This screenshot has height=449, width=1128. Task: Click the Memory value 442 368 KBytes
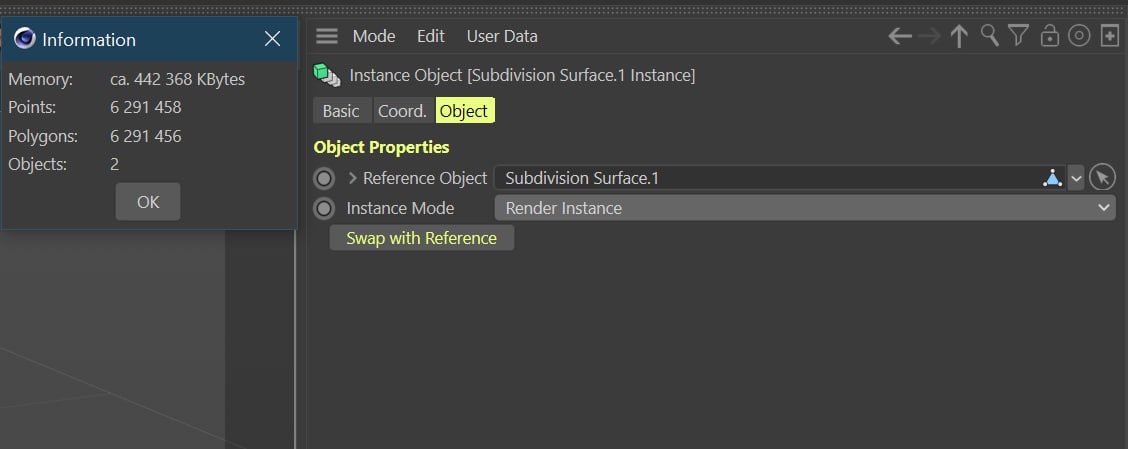(x=178, y=79)
